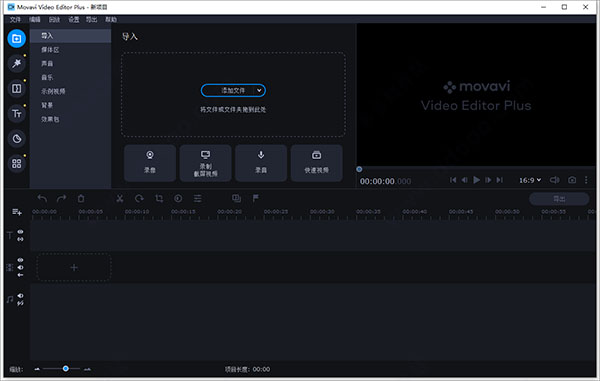Toggle title track visibility eye
600x381 pixels.
[x=20, y=232]
